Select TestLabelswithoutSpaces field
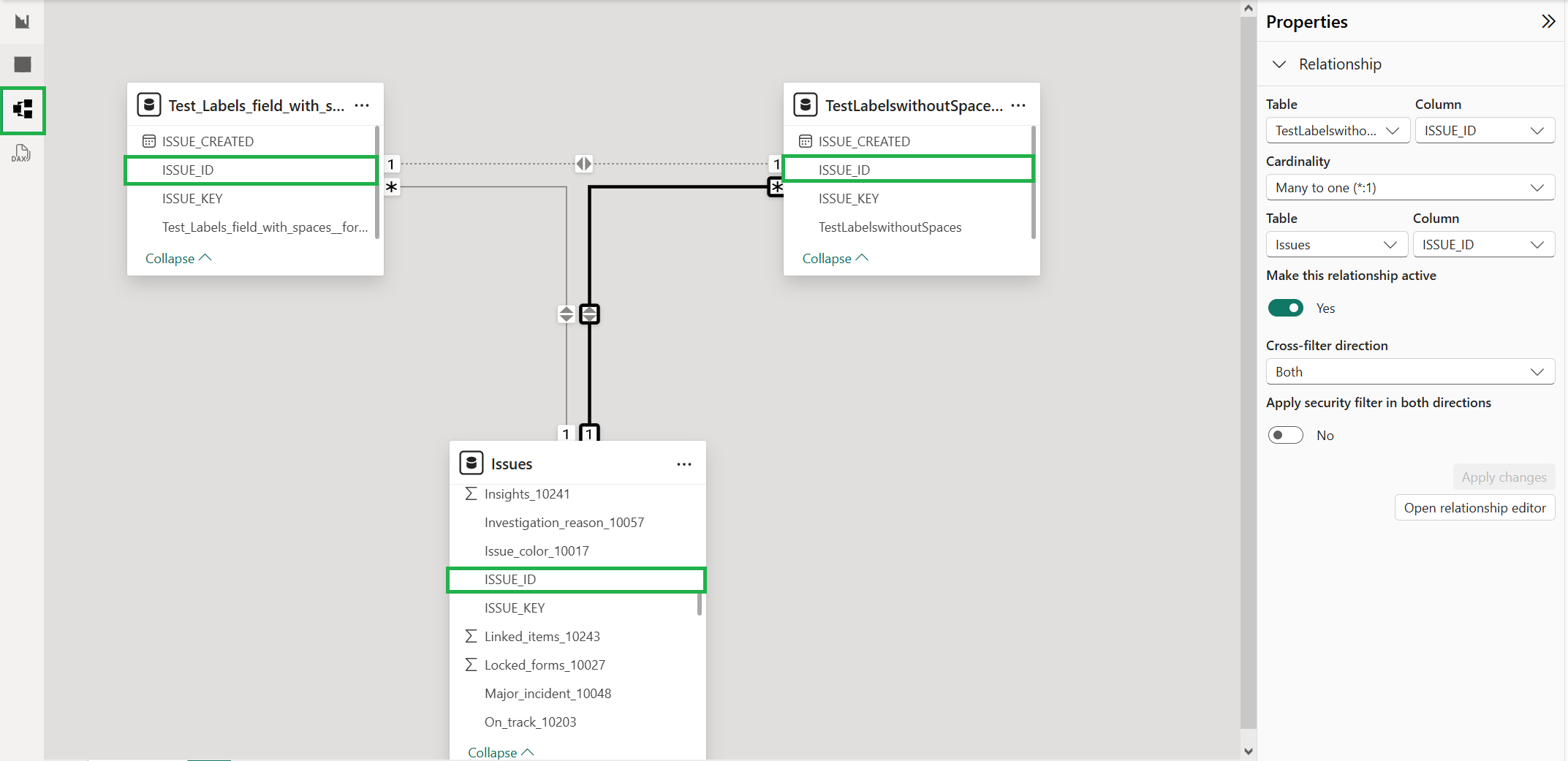This screenshot has width=1568, height=761. (x=907, y=227)
